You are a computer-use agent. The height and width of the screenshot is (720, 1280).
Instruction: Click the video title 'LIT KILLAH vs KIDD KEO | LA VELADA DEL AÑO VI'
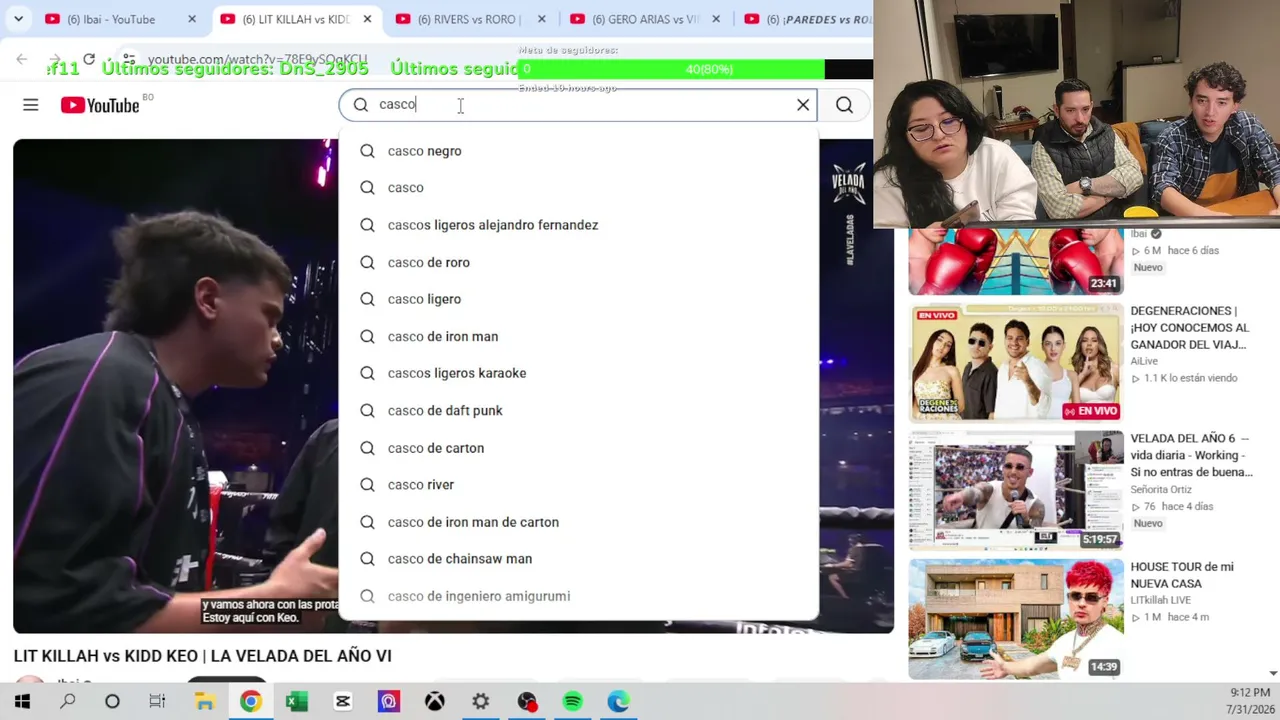pos(203,656)
